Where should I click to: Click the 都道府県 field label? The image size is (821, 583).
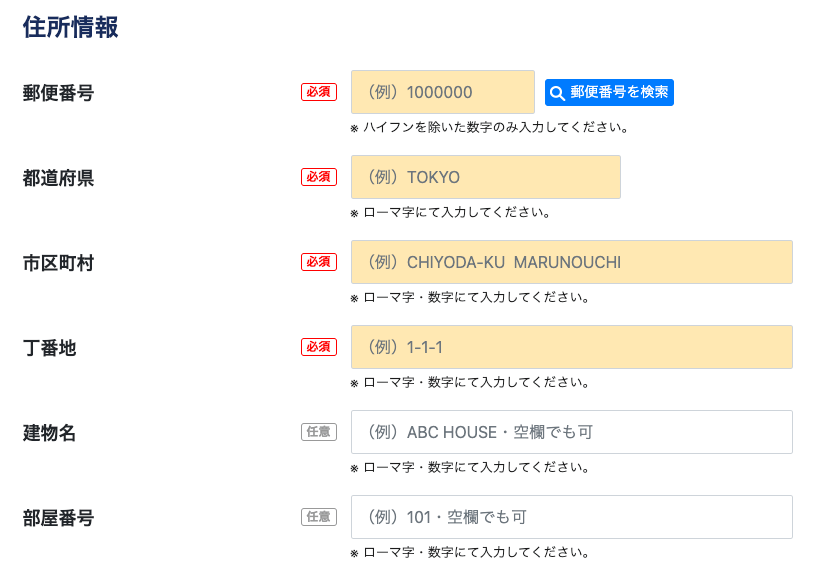click(58, 178)
